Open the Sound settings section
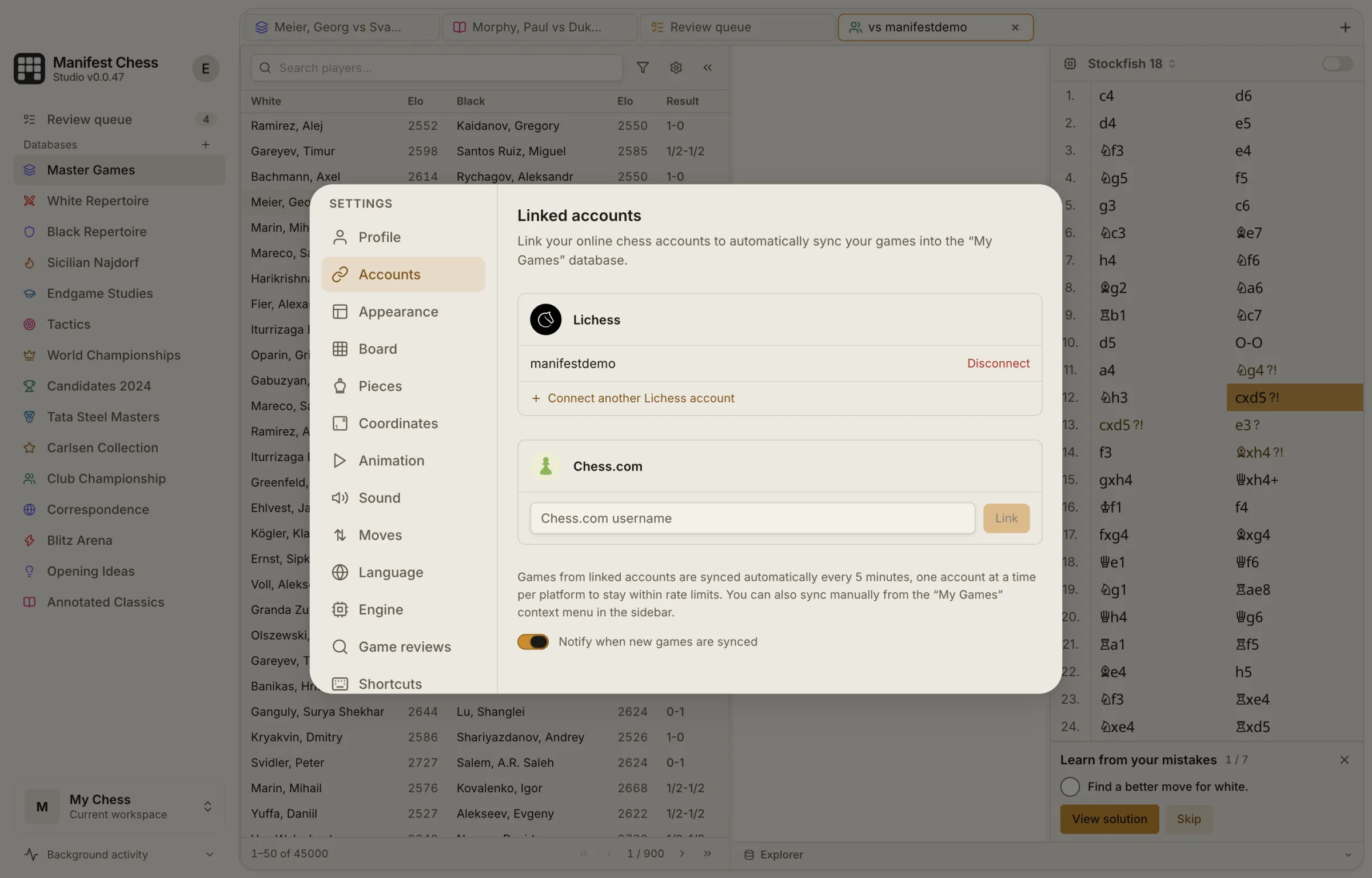1372x878 pixels. [403, 498]
